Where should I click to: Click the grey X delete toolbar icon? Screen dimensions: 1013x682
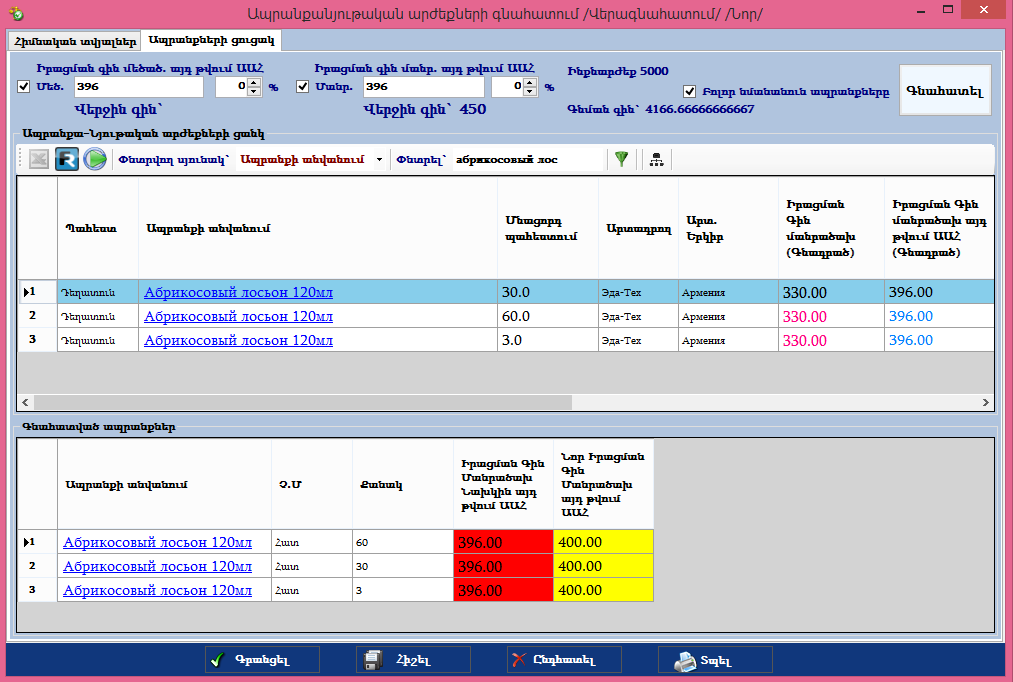pos(39,159)
